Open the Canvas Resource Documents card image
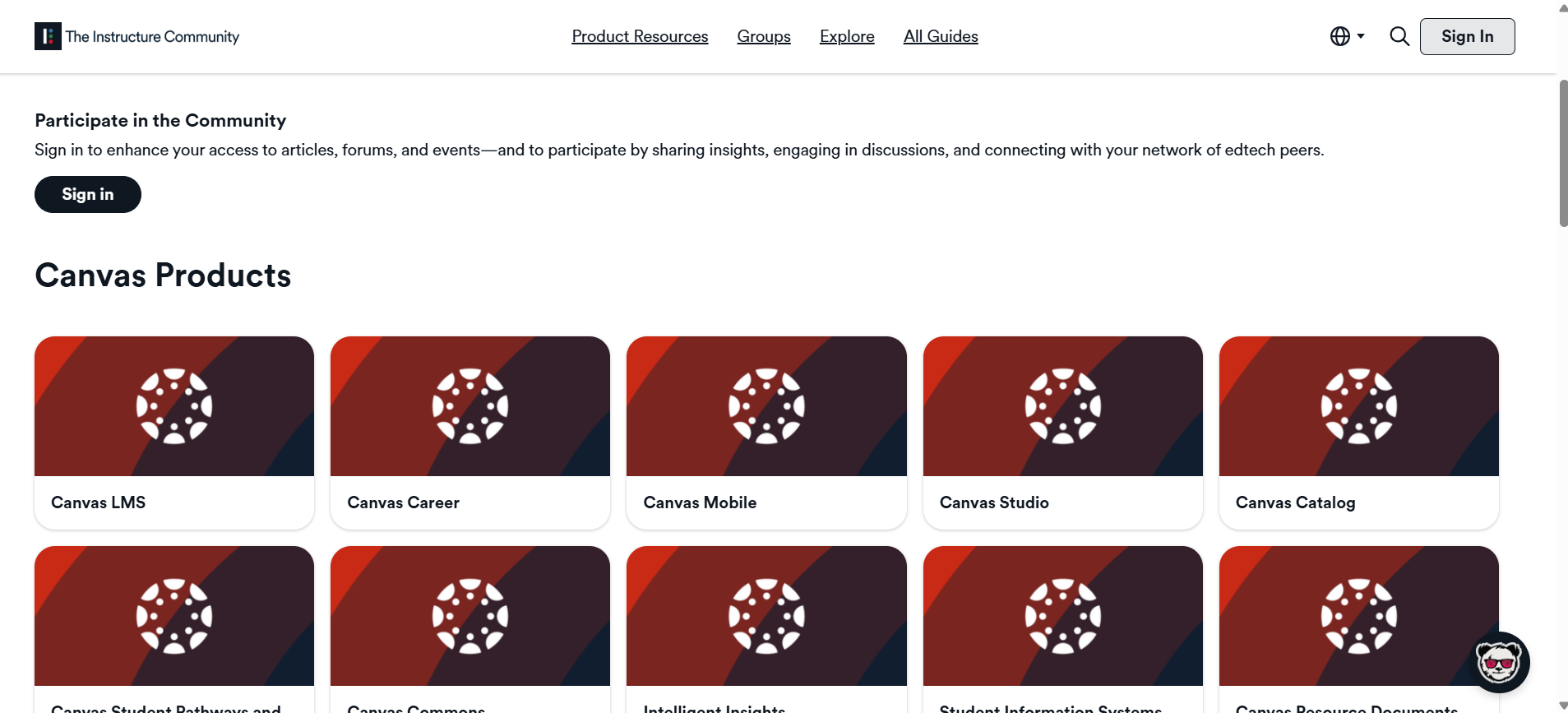Screen dimensions: 1568x713 point(1359,616)
